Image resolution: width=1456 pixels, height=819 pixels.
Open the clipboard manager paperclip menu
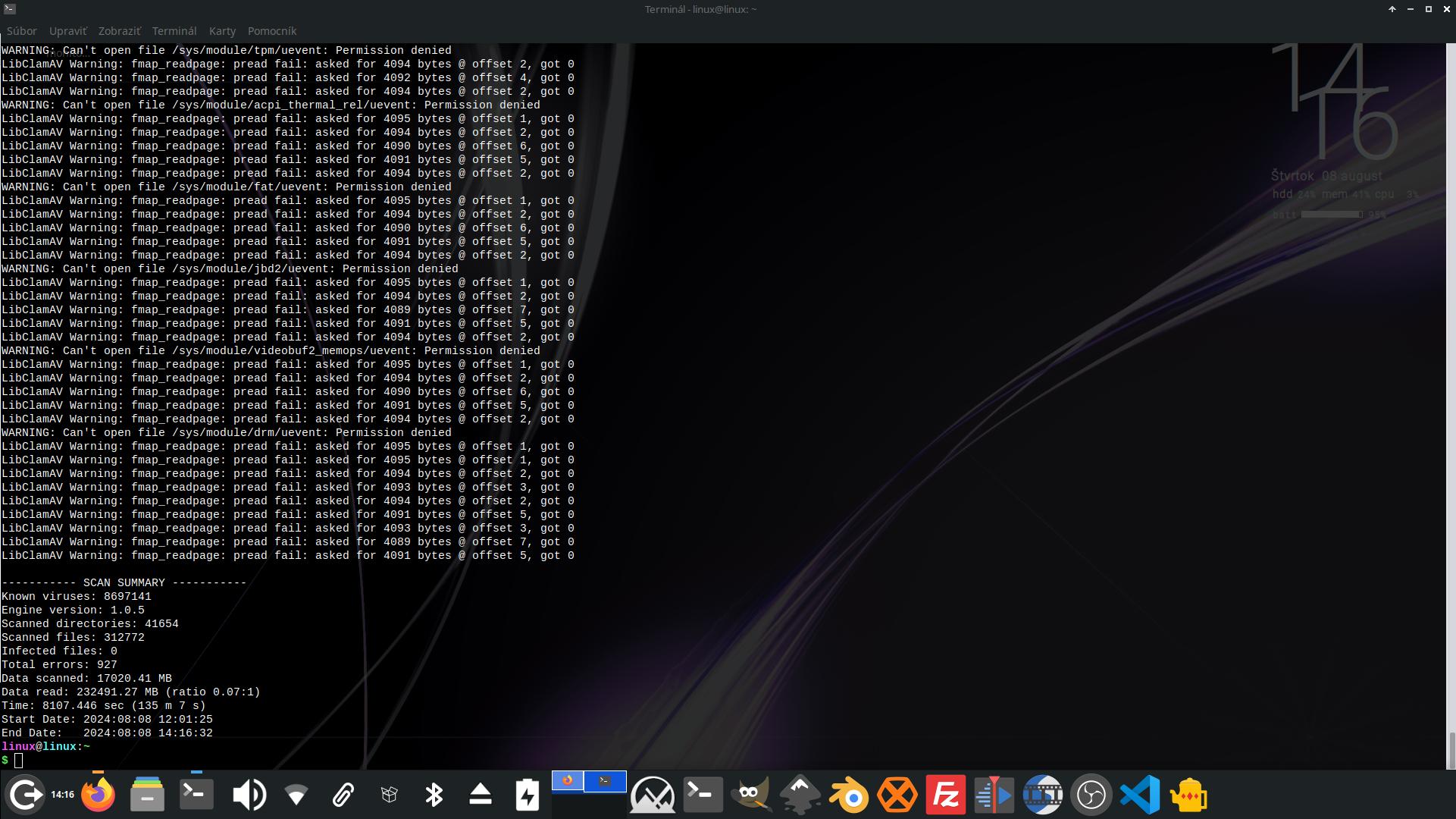(x=343, y=795)
